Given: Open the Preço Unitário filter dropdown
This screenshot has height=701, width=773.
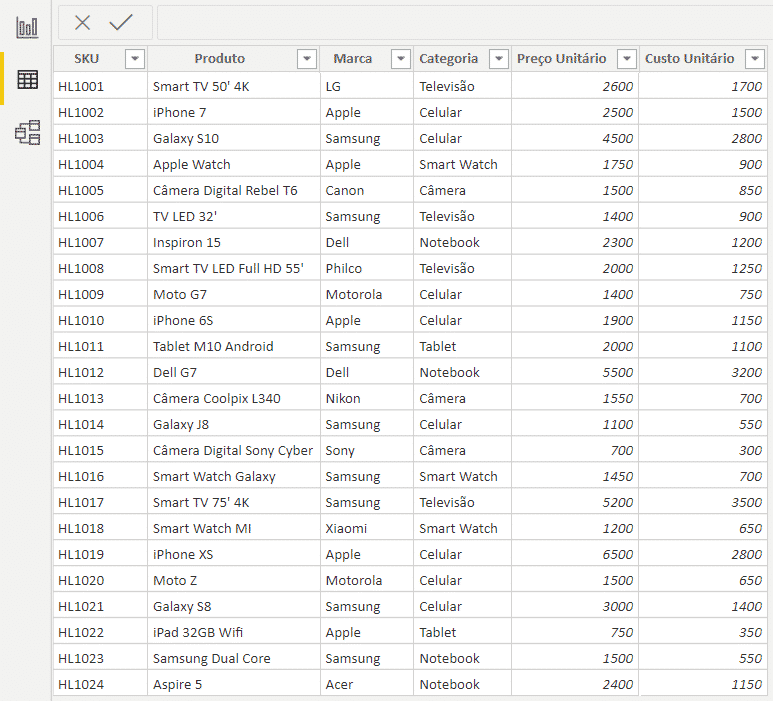Looking at the screenshot, I should (x=627, y=59).
